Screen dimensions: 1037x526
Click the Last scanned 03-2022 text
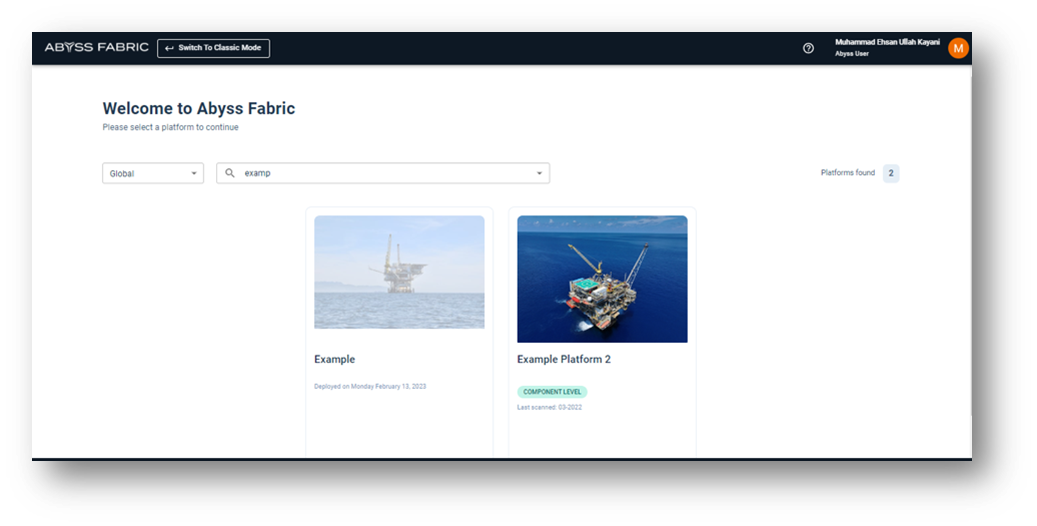click(x=549, y=407)
